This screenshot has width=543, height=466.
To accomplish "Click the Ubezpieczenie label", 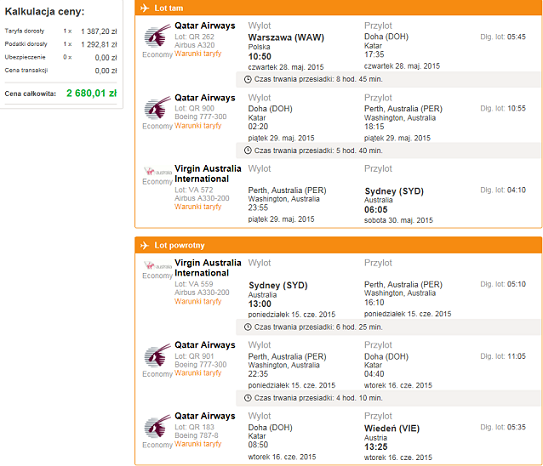I will [25, 57].
